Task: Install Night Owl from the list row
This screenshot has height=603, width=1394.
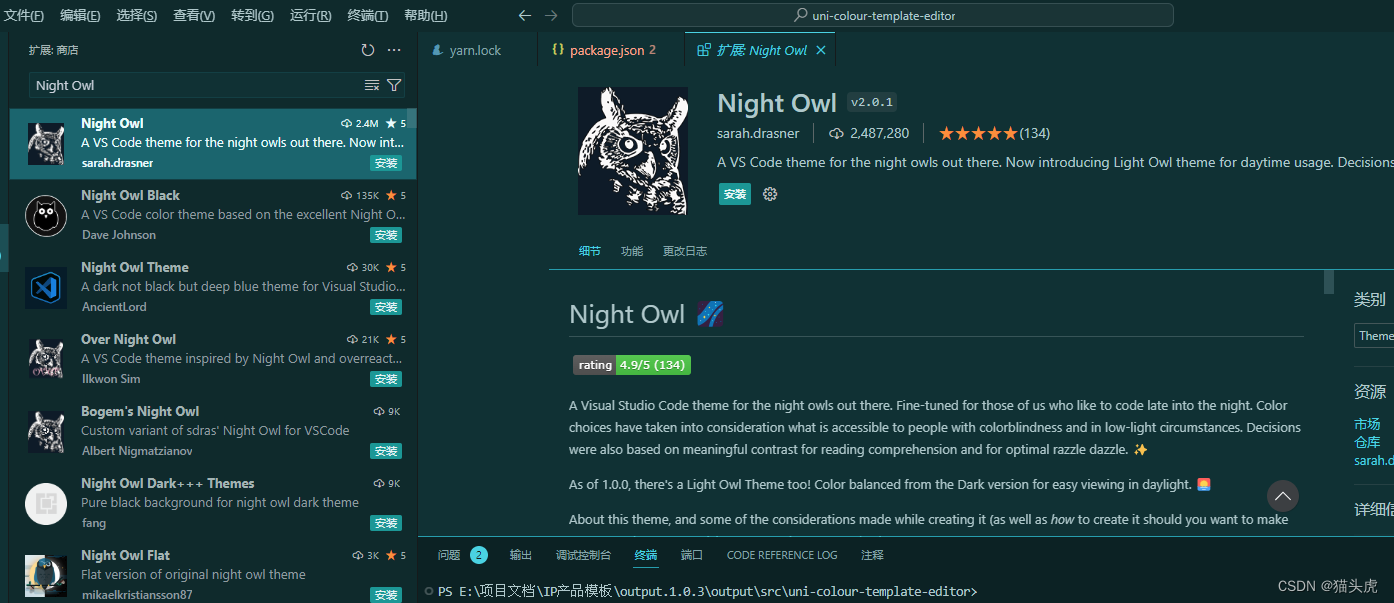Action: (x=386, y=163)
